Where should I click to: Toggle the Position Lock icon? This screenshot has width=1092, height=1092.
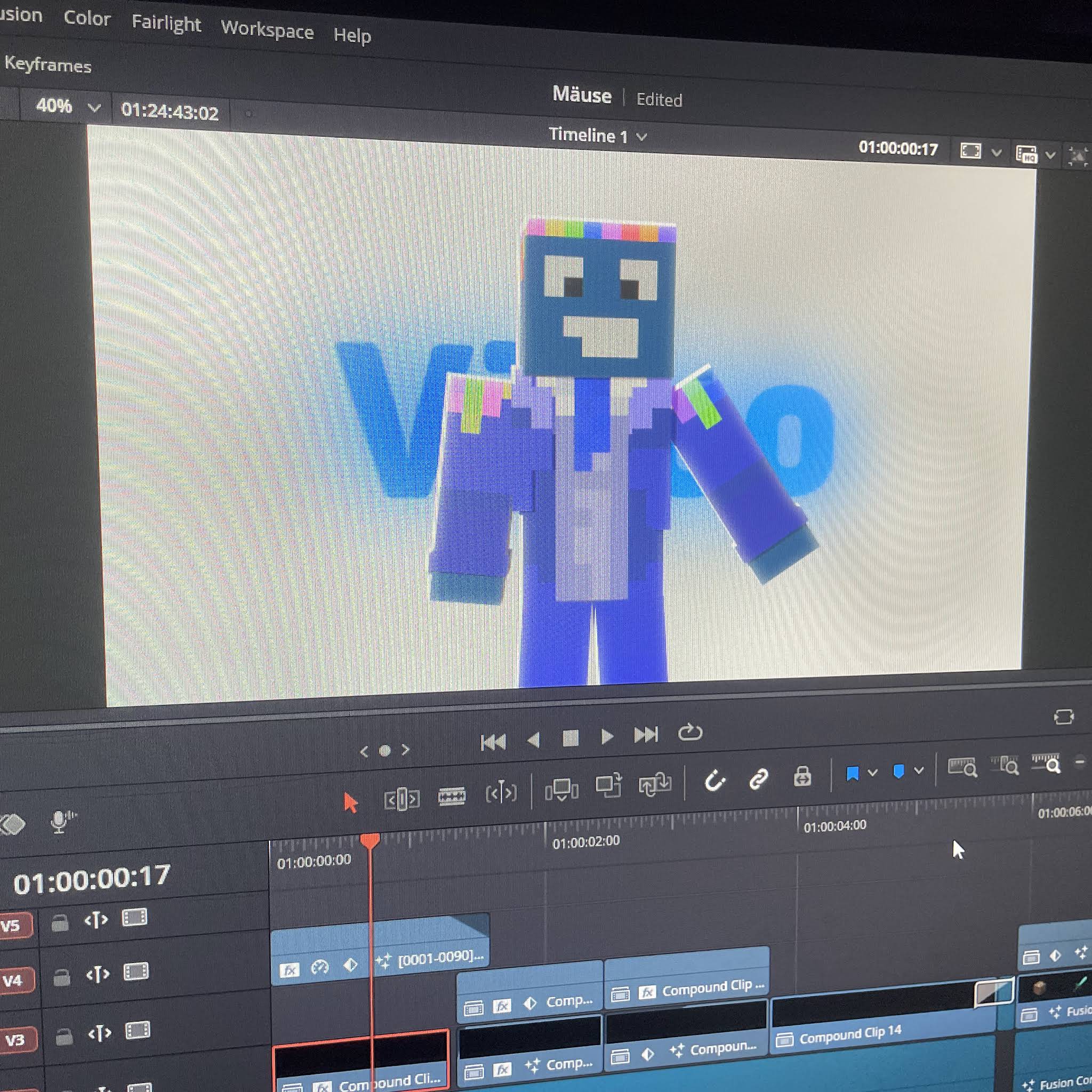pyautogui.click(x=802, y=776)
